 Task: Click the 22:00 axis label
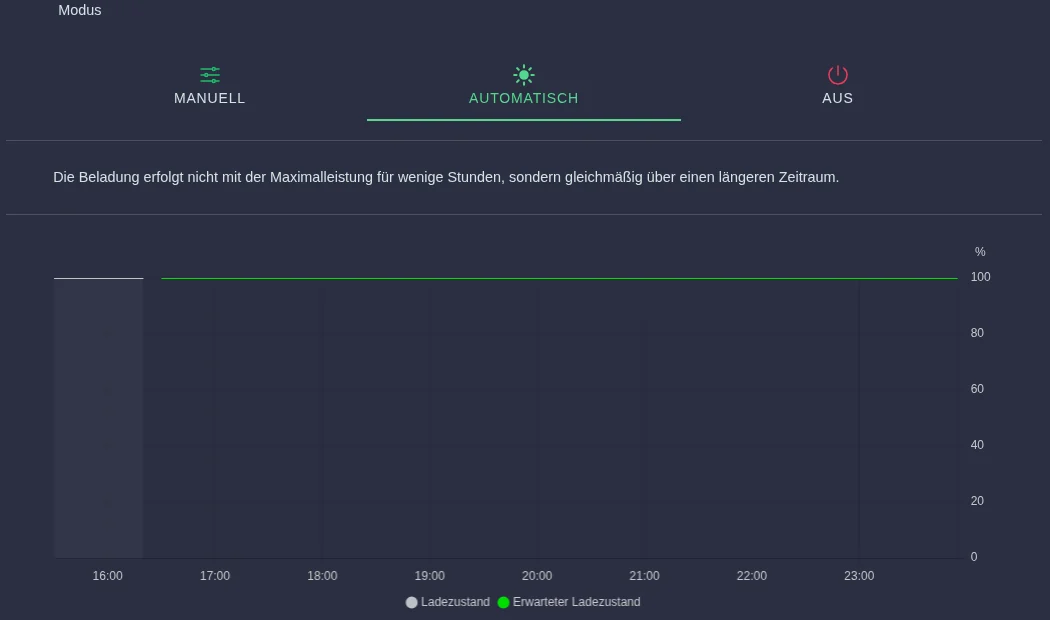751,576
